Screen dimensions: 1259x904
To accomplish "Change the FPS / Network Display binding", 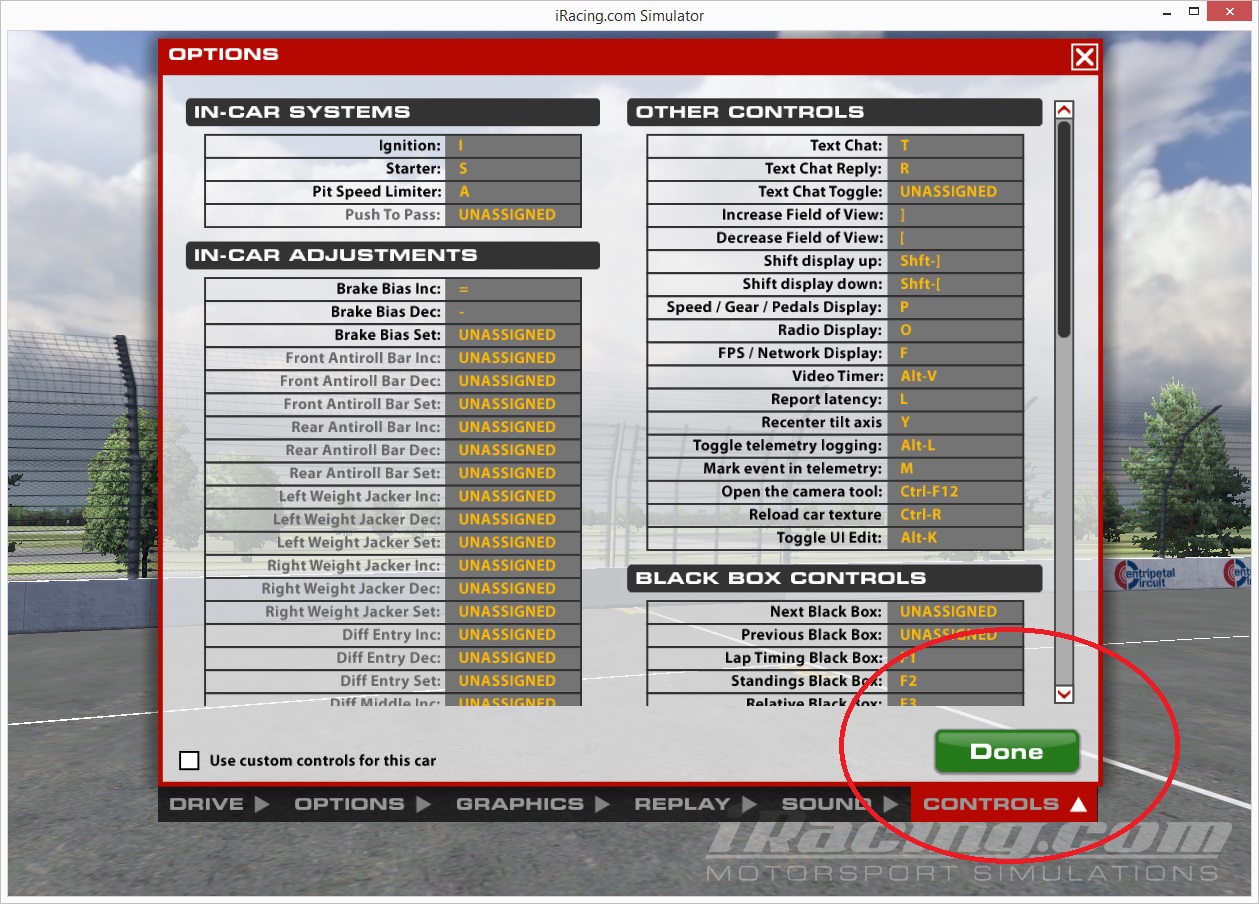I will pos(955,353).
